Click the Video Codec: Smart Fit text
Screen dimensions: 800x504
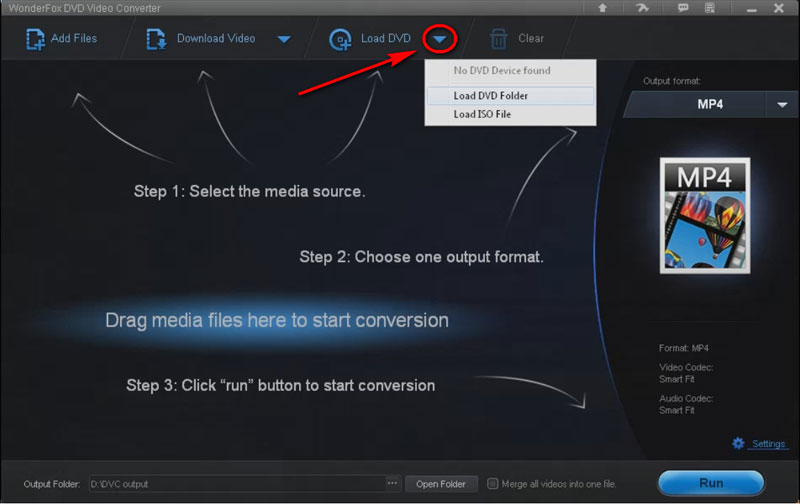(686, 373)
